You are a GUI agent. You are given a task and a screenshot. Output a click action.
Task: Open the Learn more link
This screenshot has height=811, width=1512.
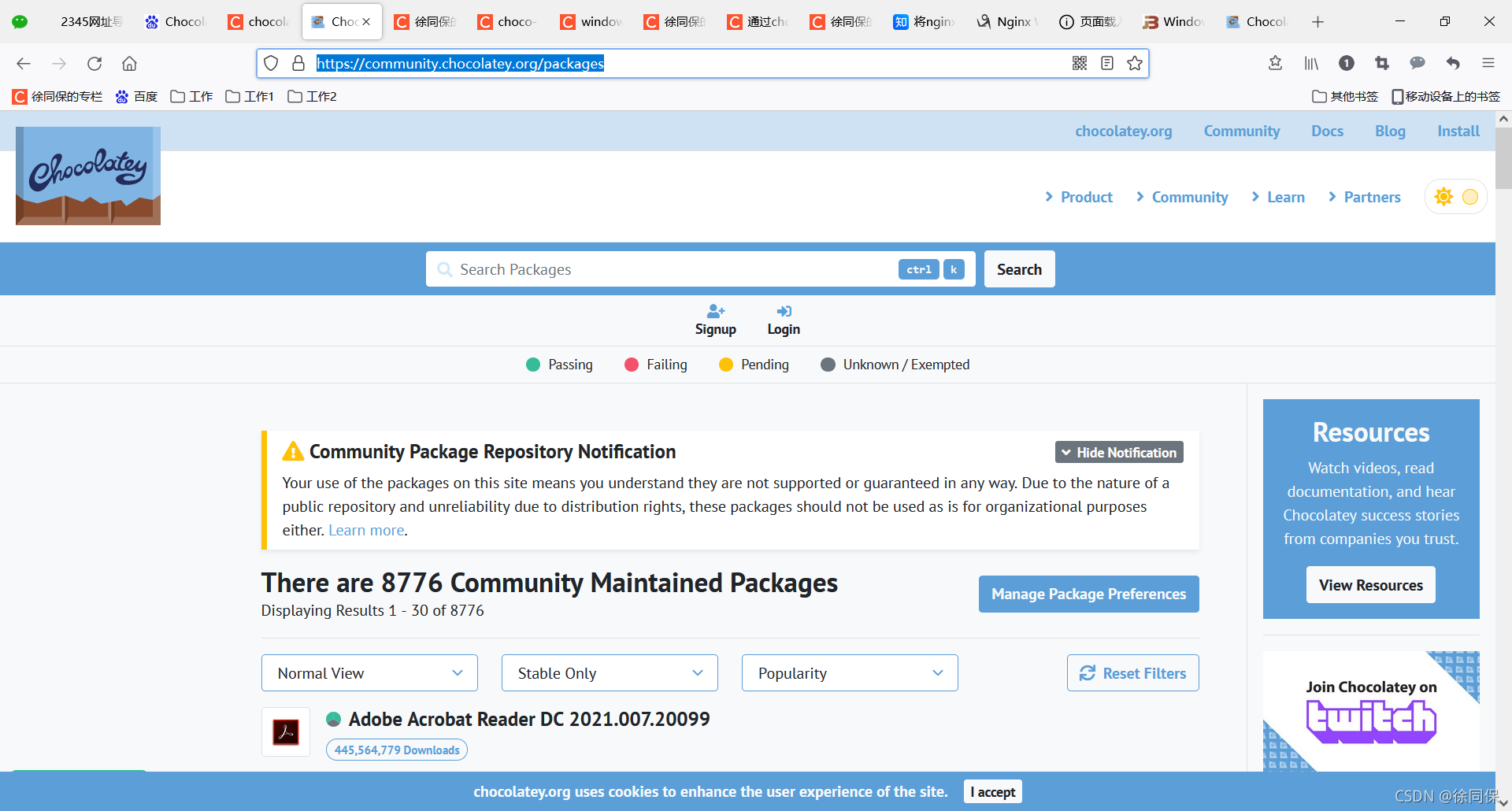point(366,531)
